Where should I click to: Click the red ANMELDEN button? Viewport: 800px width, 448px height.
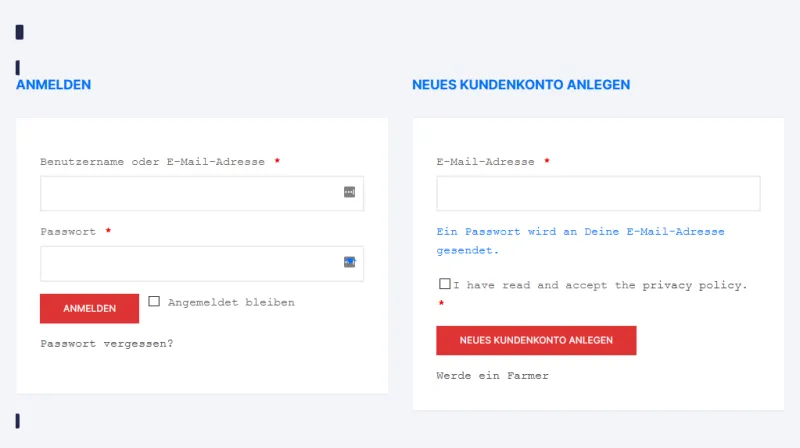(89, 308)
